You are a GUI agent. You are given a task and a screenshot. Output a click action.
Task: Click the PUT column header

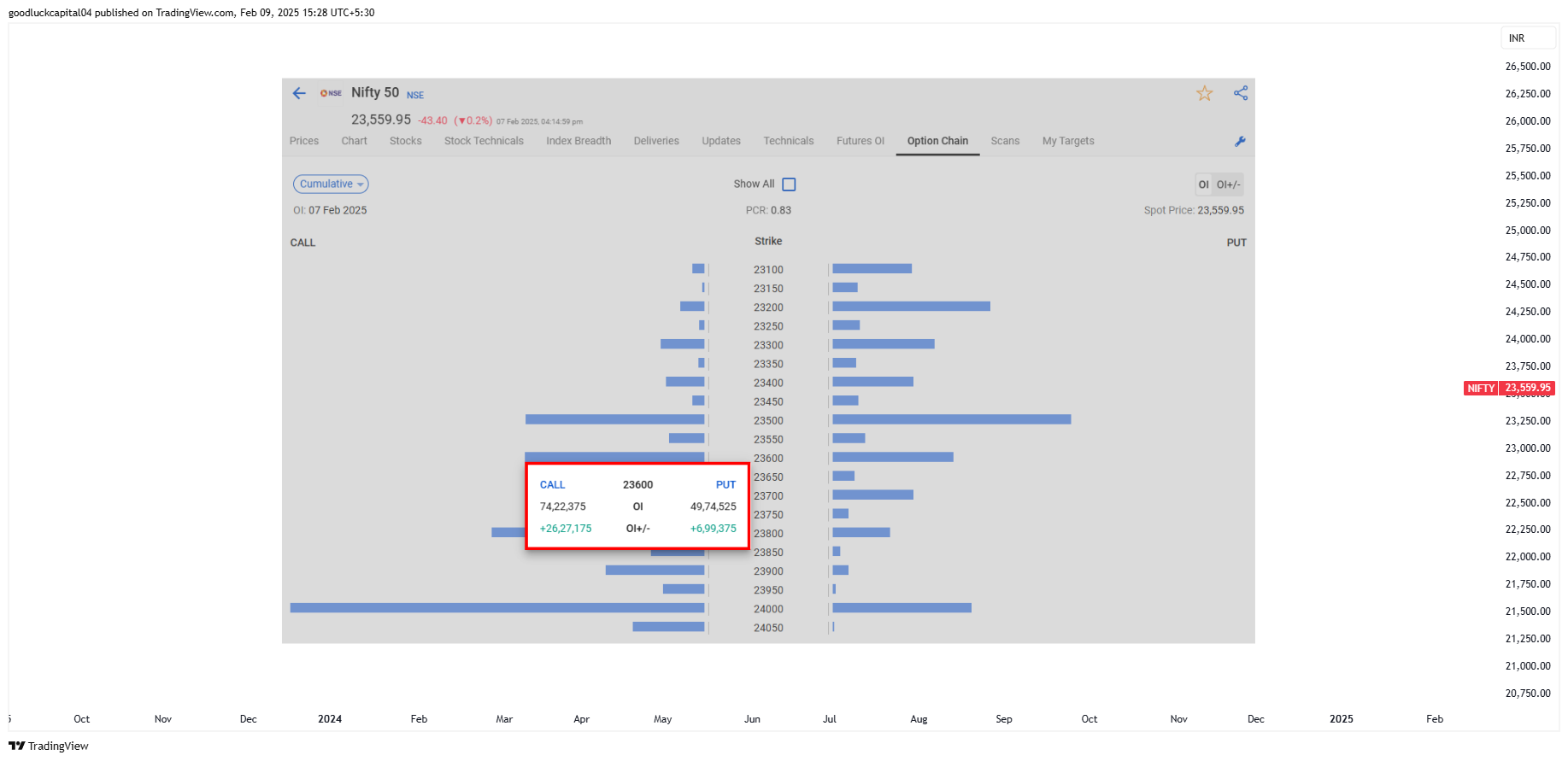(x=1236, y=243)
